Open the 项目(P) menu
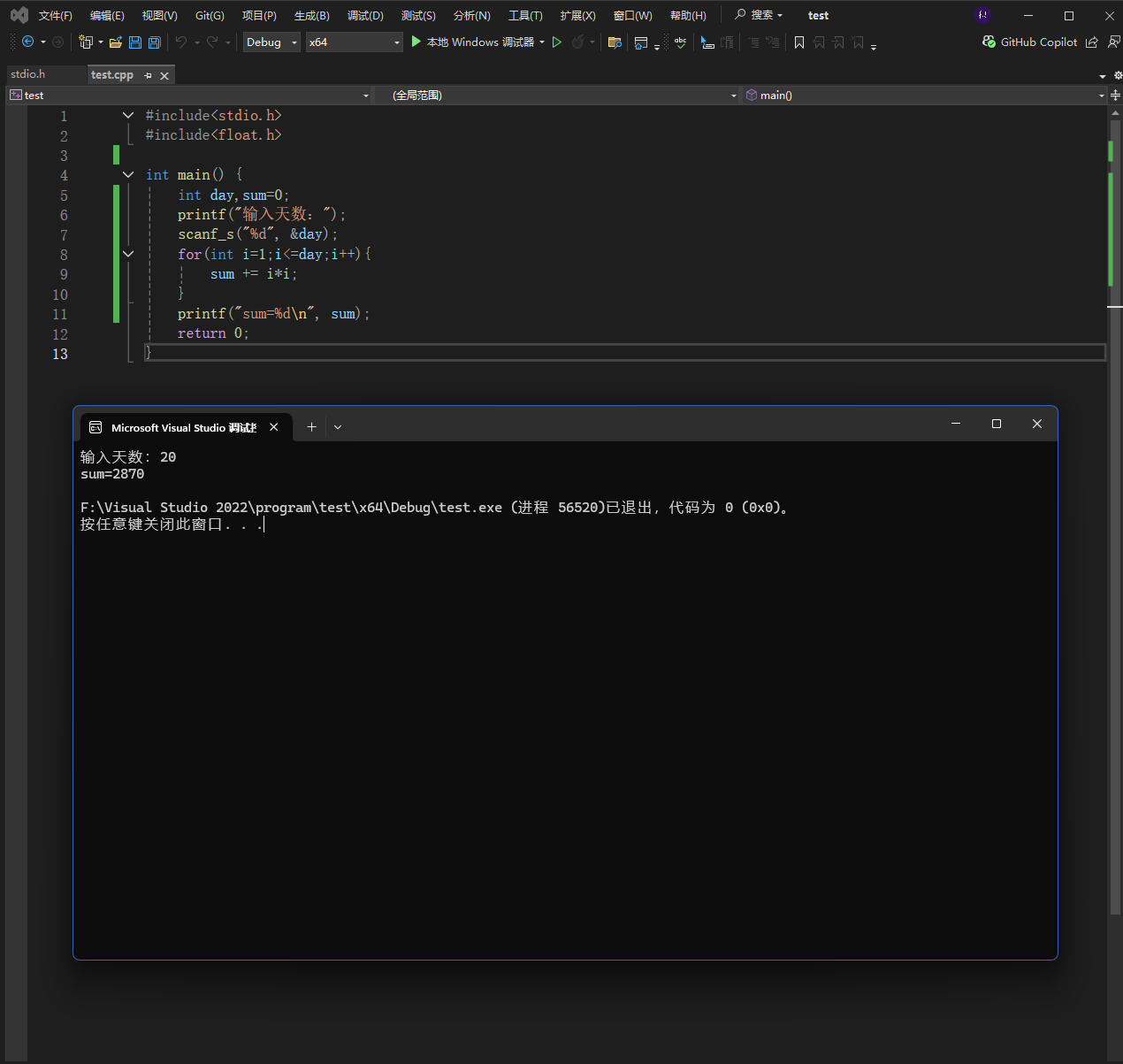Image resolution: width=1123 pixels, height=1064 pixels. (x=259, y=15)
